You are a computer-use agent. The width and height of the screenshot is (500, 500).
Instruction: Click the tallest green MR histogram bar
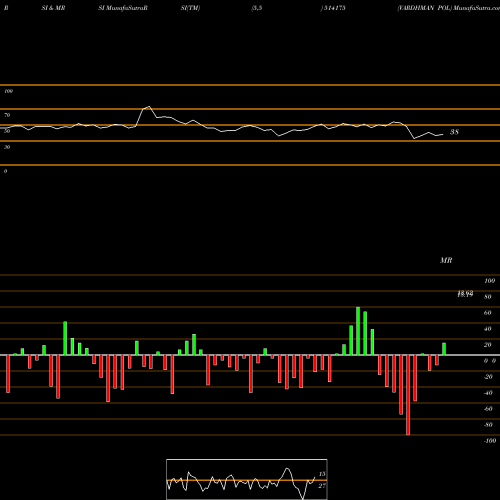358,331
